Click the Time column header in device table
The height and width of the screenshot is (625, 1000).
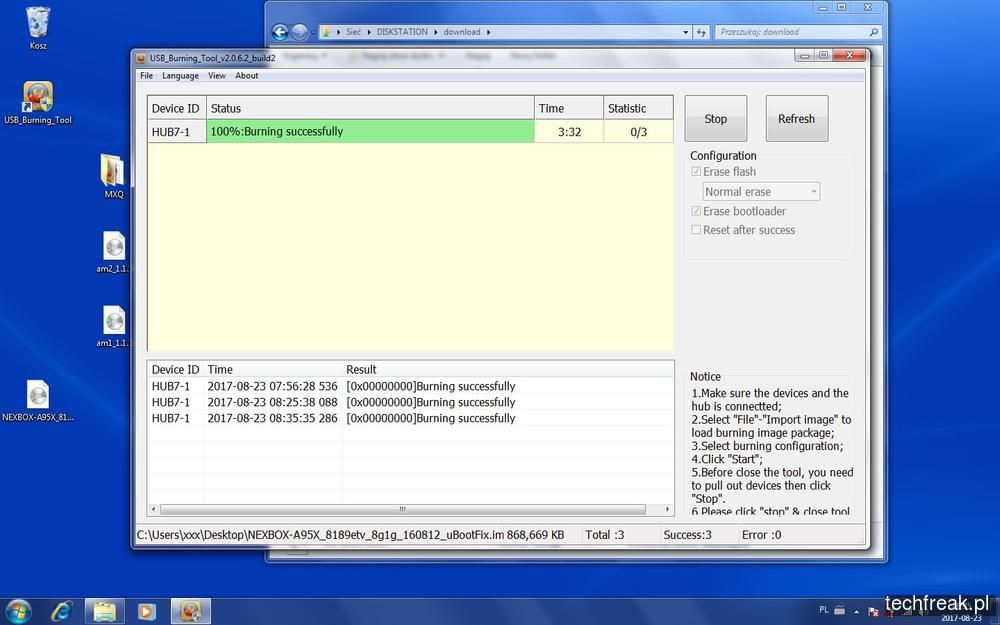tap(569, 108)
